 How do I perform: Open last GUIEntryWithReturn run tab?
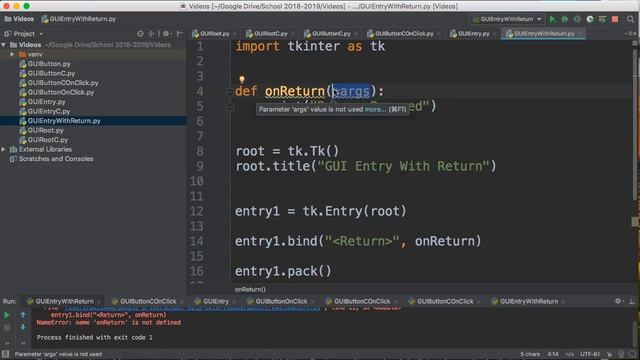tap(529, 301)
